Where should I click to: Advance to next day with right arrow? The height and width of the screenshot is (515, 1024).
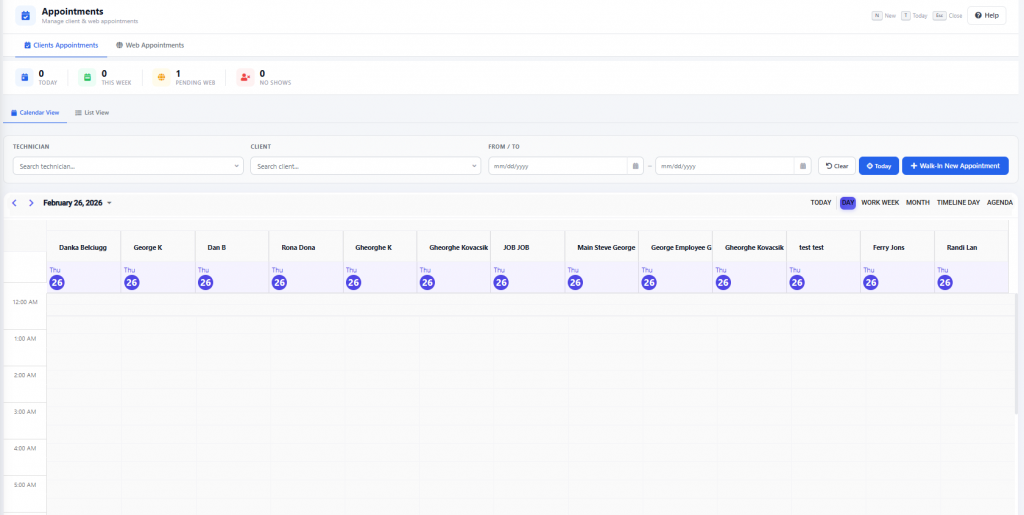pyautogui.click(x=31, y=203)
